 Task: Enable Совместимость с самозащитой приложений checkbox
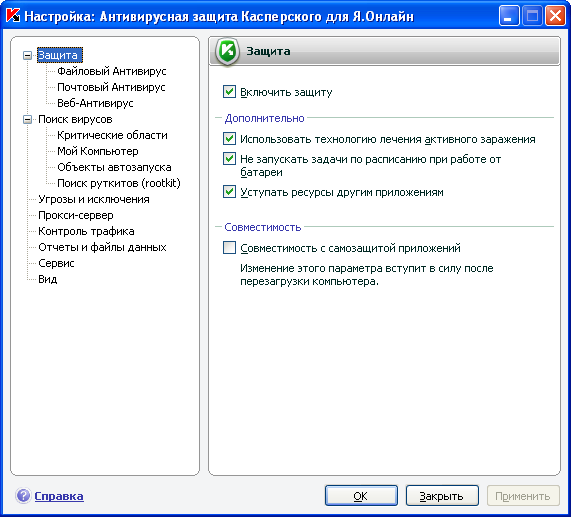pos(229,248)
